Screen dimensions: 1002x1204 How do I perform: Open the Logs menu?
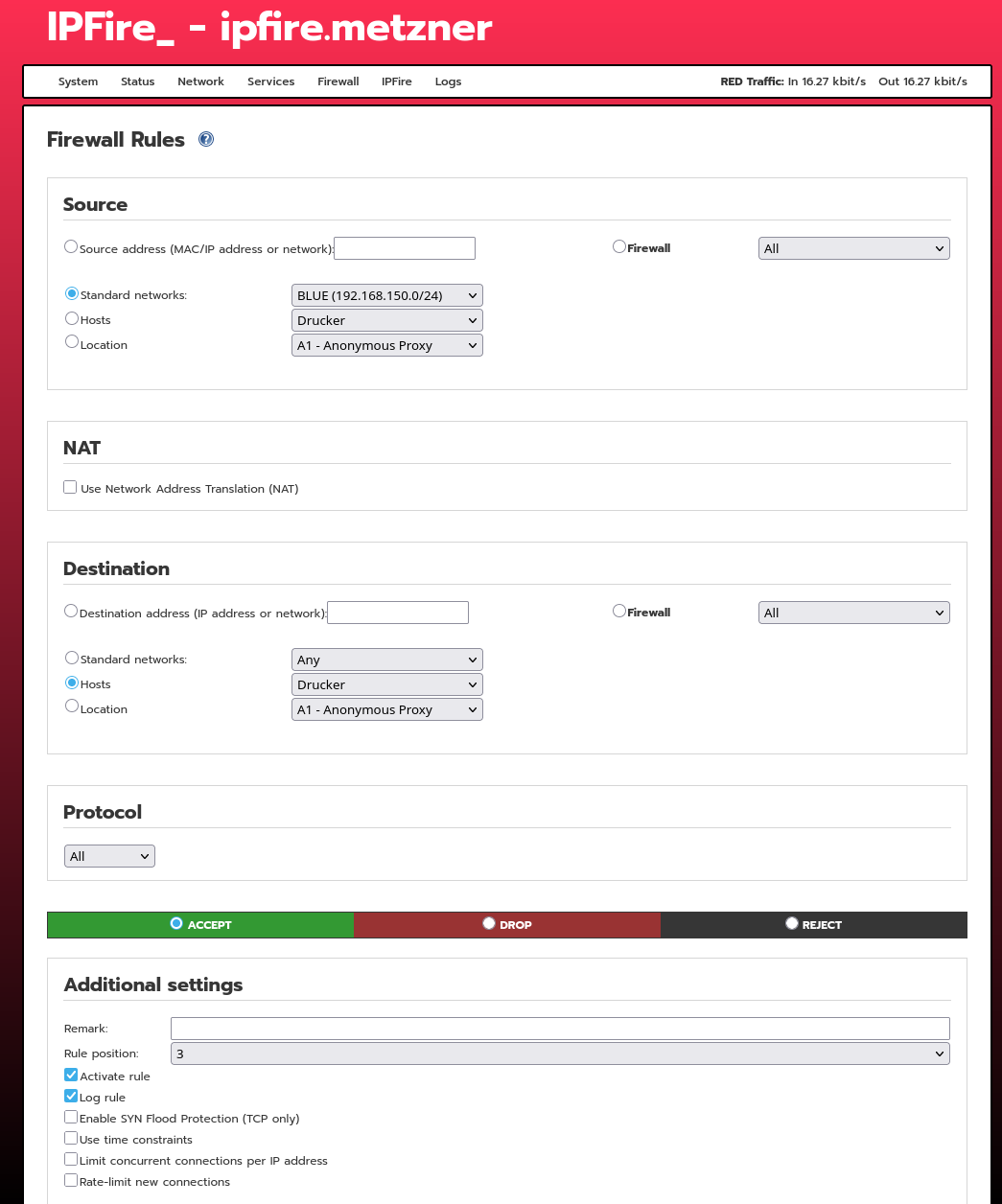click(x=448, y=81)
